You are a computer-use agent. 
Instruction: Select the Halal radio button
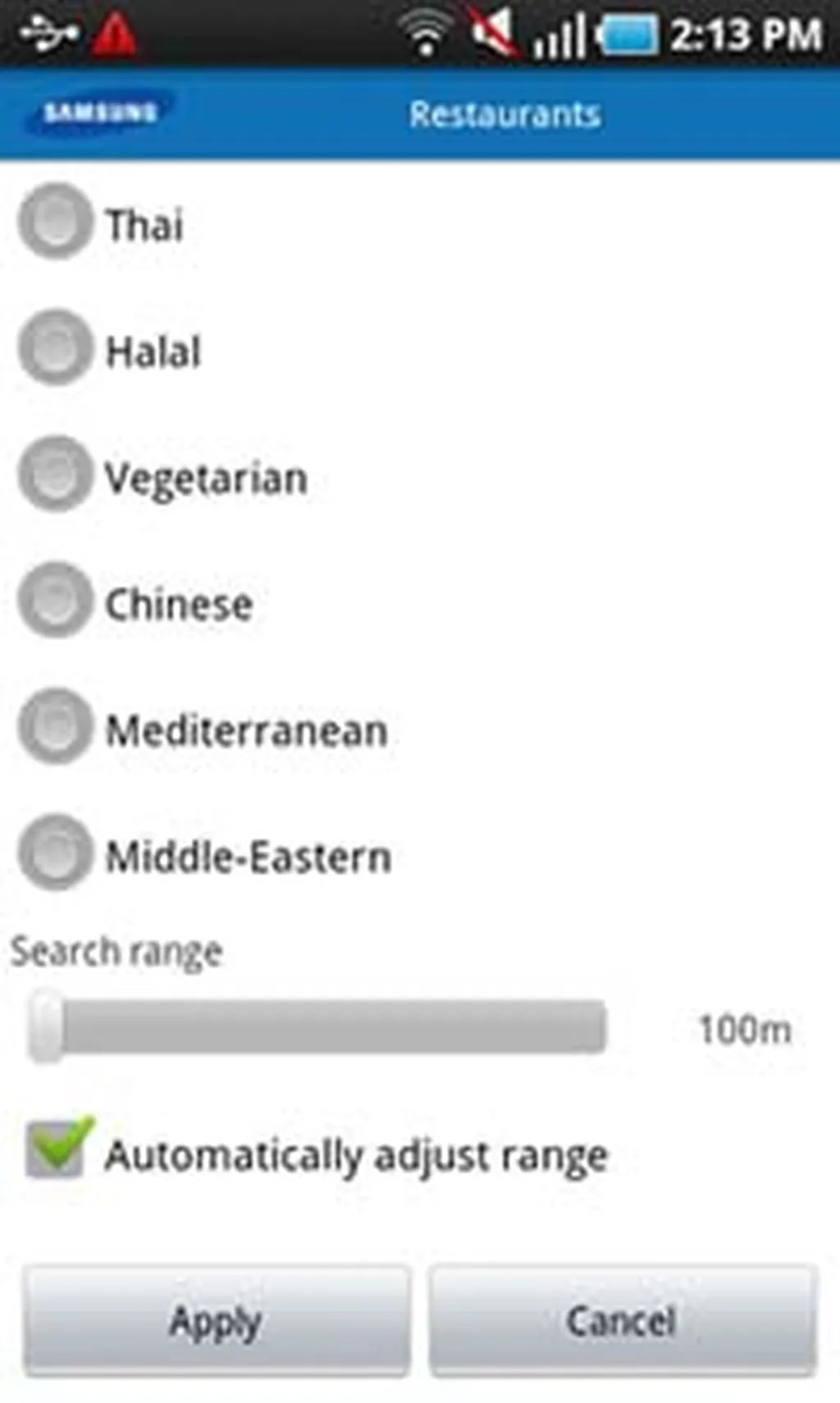[x=55, y=348]
